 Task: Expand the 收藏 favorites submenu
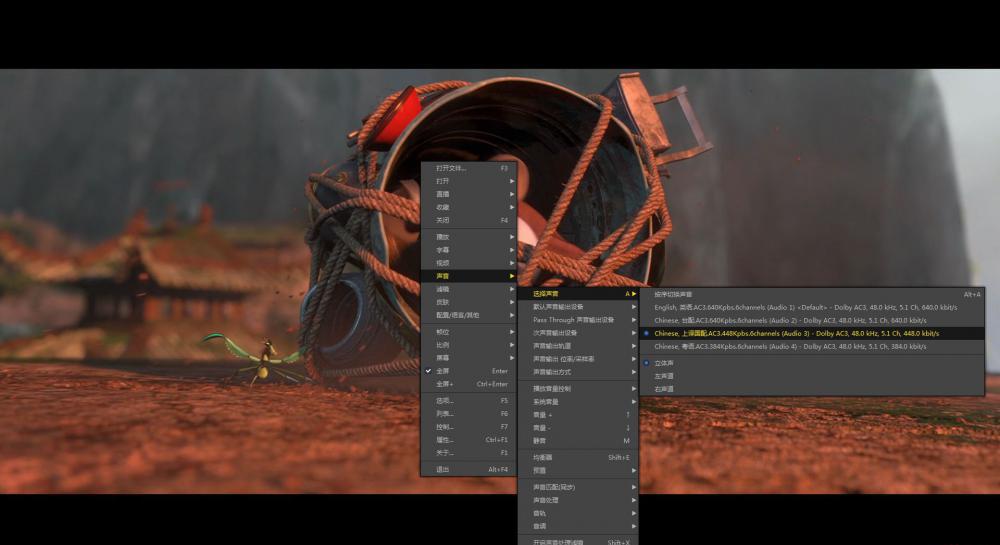pyautogui.click(x=469, y=207)
